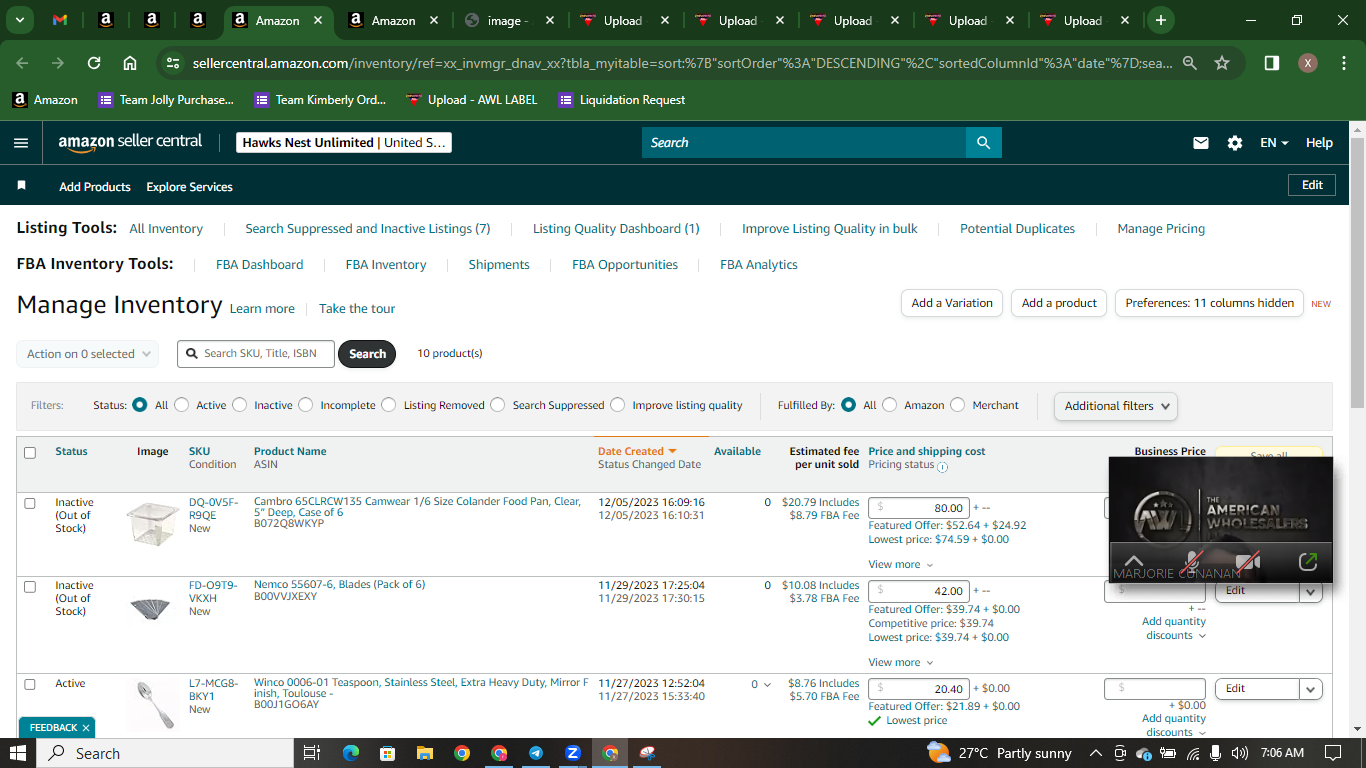Exit the Zoom minimized video window
Viewport: 1366px width, 768px height.
pyautogui.click(x=1308, y=562)
